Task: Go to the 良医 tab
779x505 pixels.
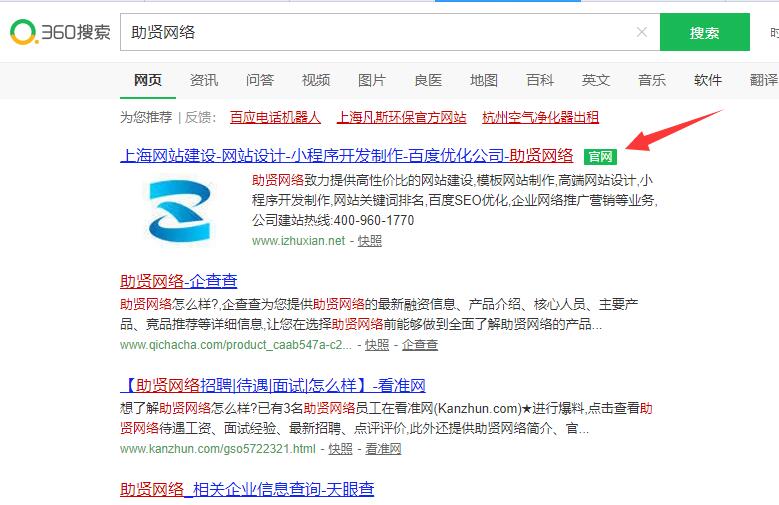Action: click(x=428, y=80)
